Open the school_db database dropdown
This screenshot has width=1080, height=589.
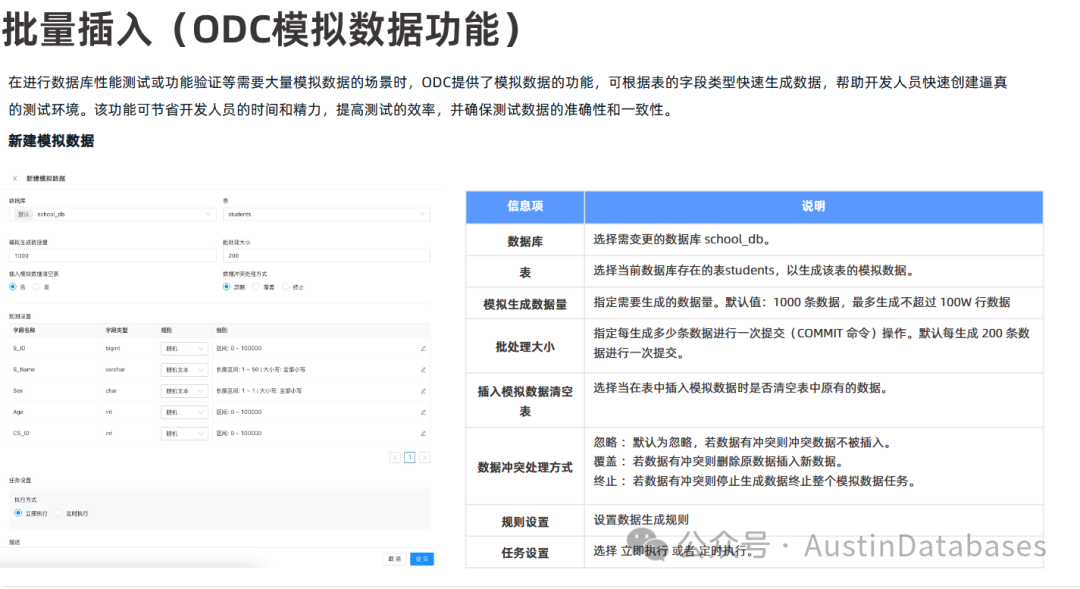112,214
